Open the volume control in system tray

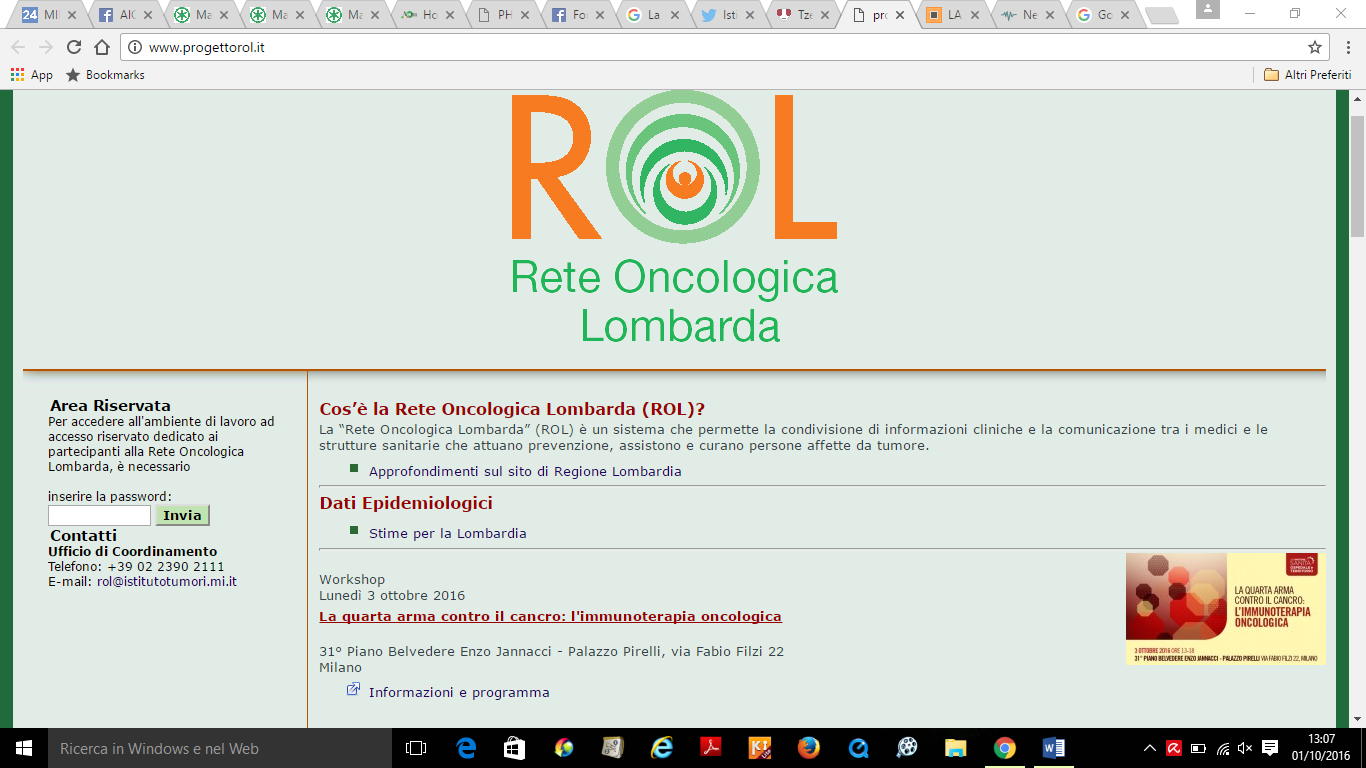click(x=1245, y=748)
